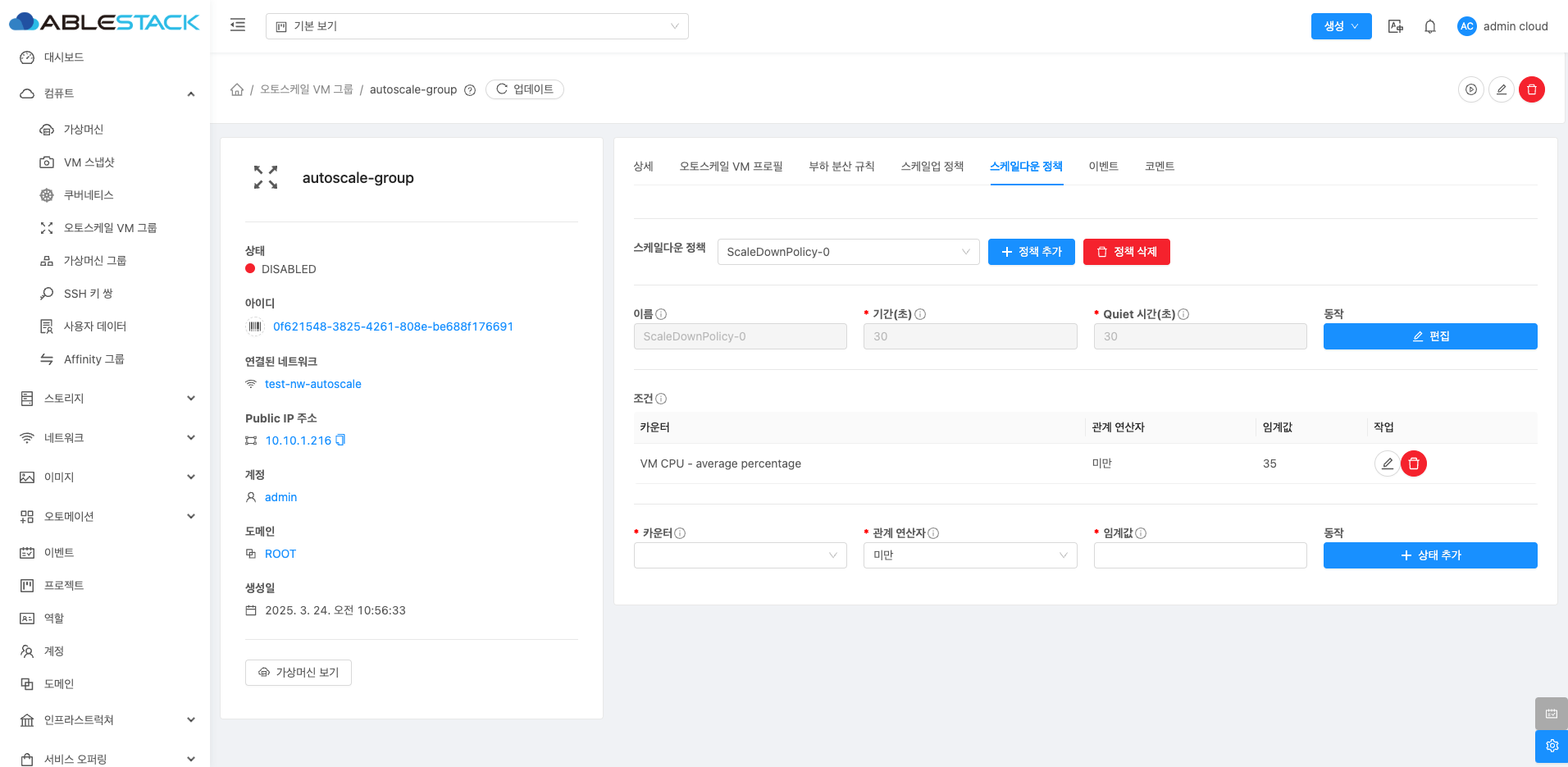Click the 임계값 threshold input field
Screen dimensions: 1568x767
pos(1200,555)
